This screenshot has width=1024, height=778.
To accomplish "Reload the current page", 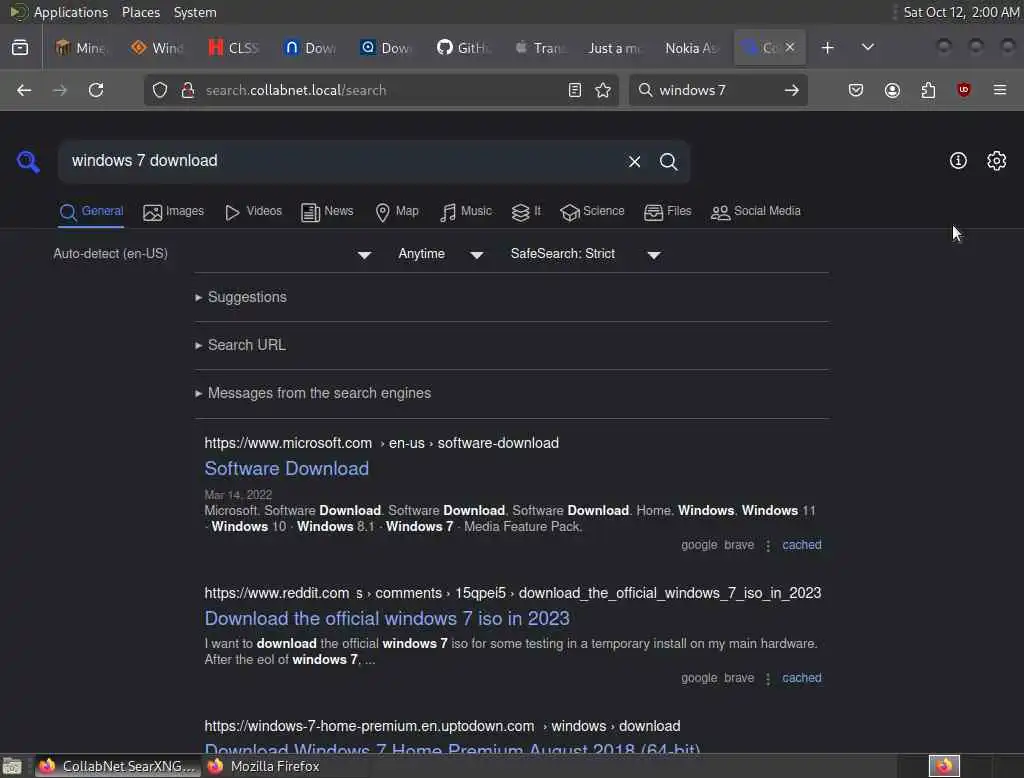I will 96,90.
